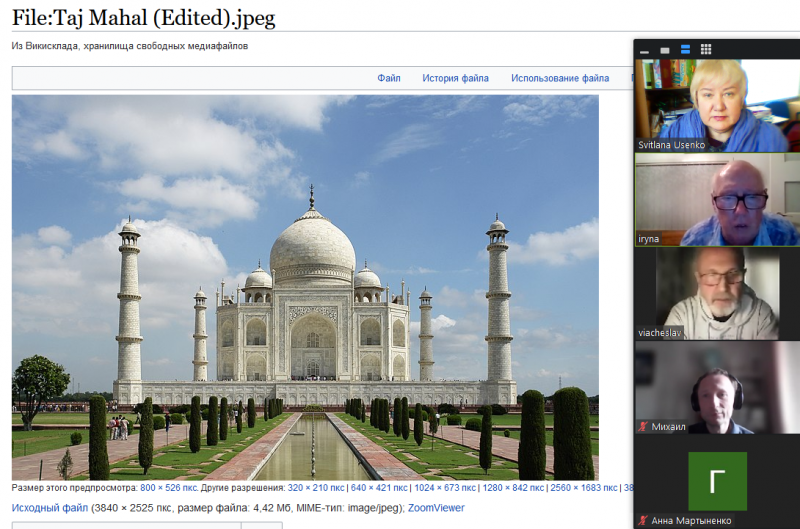Viewport: 800px width, 529px height.
Task: Hide the Zoom video thumbnail panel
Action: (644, 52)
